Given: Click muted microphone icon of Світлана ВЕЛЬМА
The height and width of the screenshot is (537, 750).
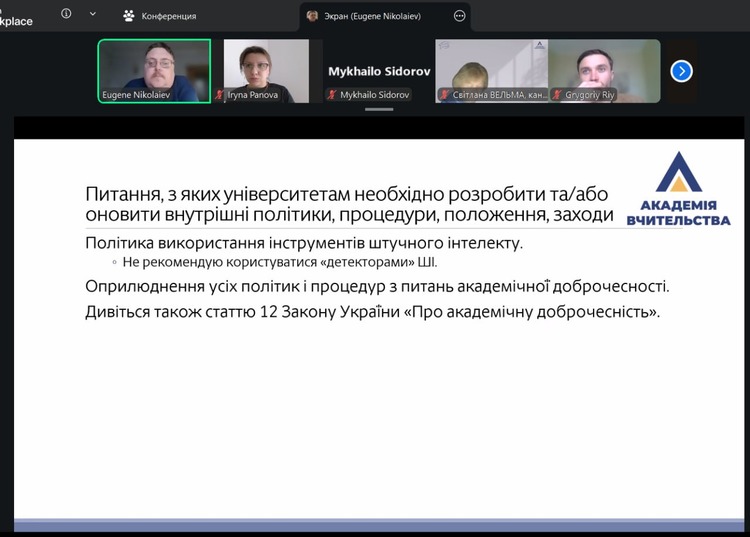Looking at the screenshot, I should [x=444, y=95].
